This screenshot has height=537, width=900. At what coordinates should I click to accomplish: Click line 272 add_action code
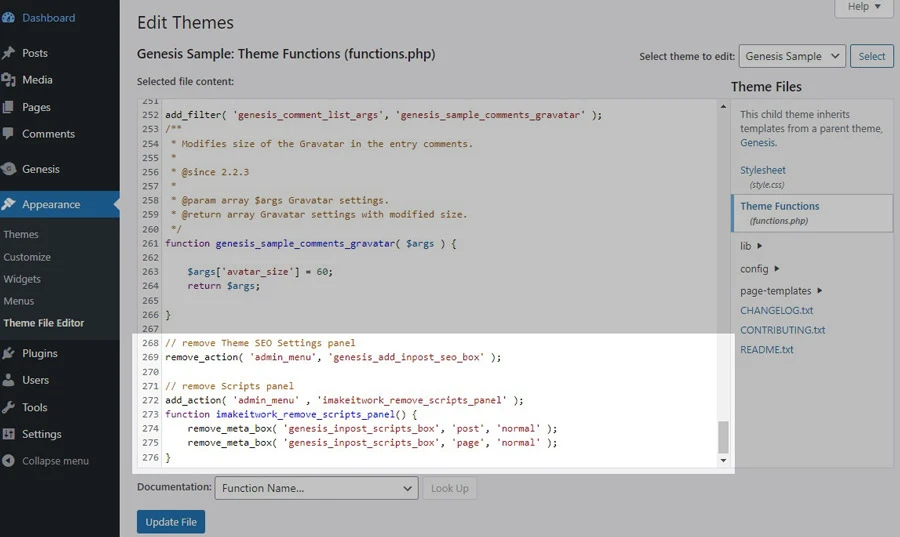pyautogui.click(x=344, y=400)
